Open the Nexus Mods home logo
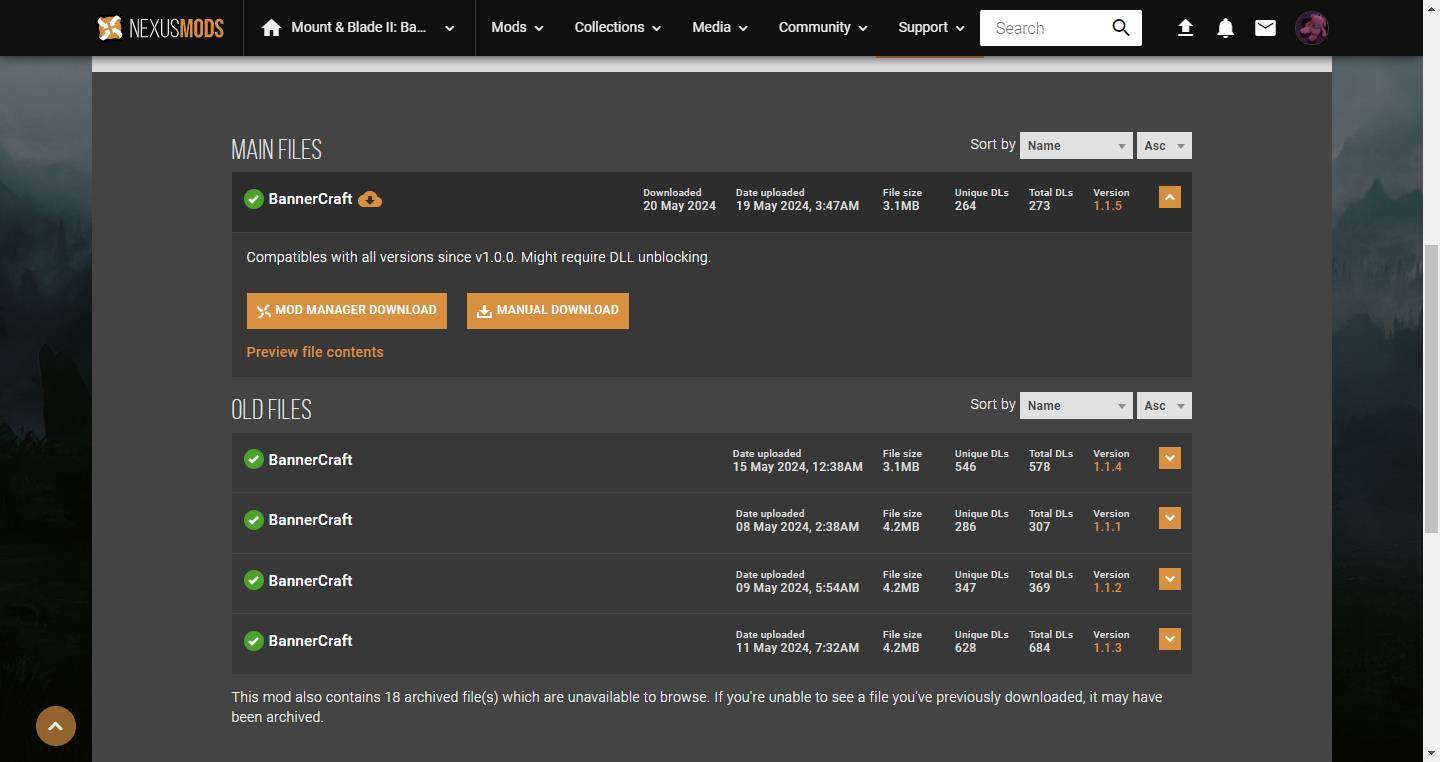The height and width of the screenshot is (762, 1440). [x=160, y=28]
